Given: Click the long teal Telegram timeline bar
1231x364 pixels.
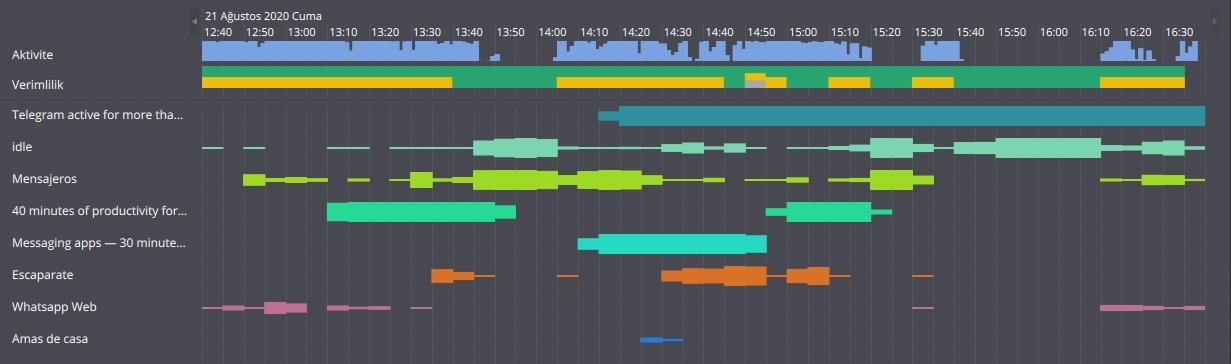Looking at the screenshot, I should [x=911, y=116].
